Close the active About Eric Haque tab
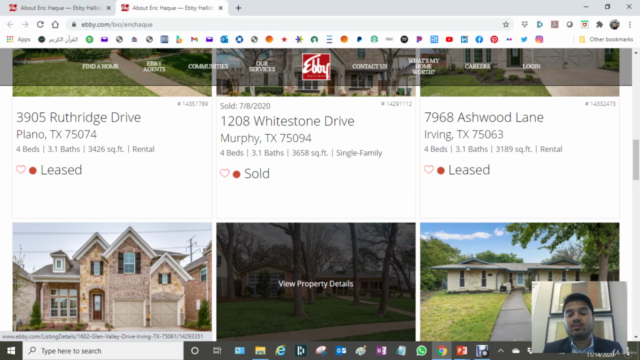640x360 pixels. [x=221, y=8]
